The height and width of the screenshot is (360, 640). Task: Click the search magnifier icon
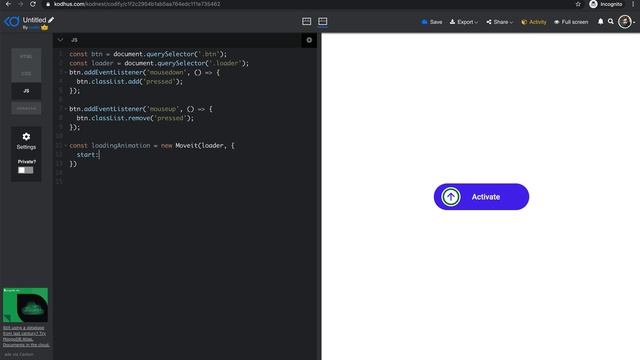tap(611, 22)
